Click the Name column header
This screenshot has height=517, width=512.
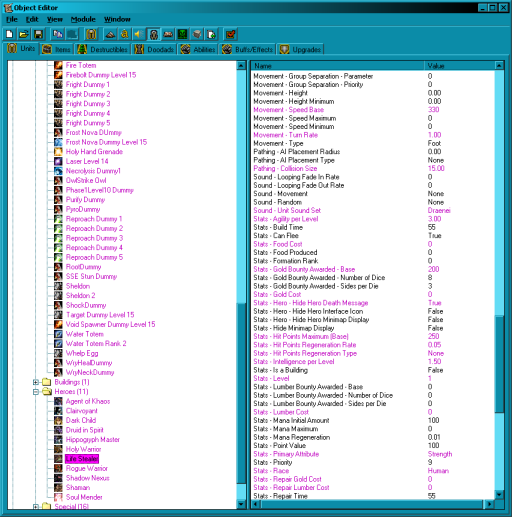click(x=337, y=66)
